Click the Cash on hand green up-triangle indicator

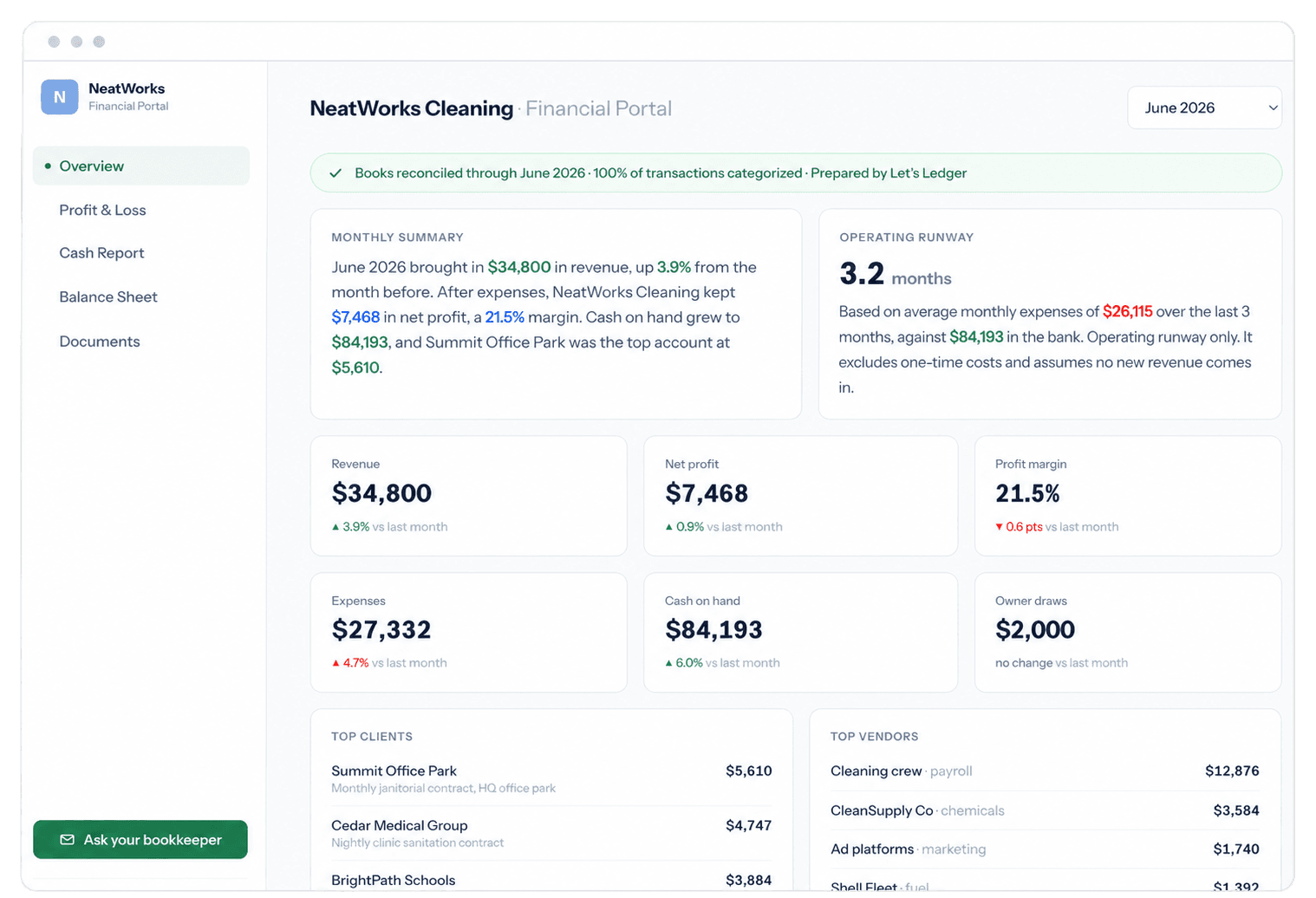(668, 663)
